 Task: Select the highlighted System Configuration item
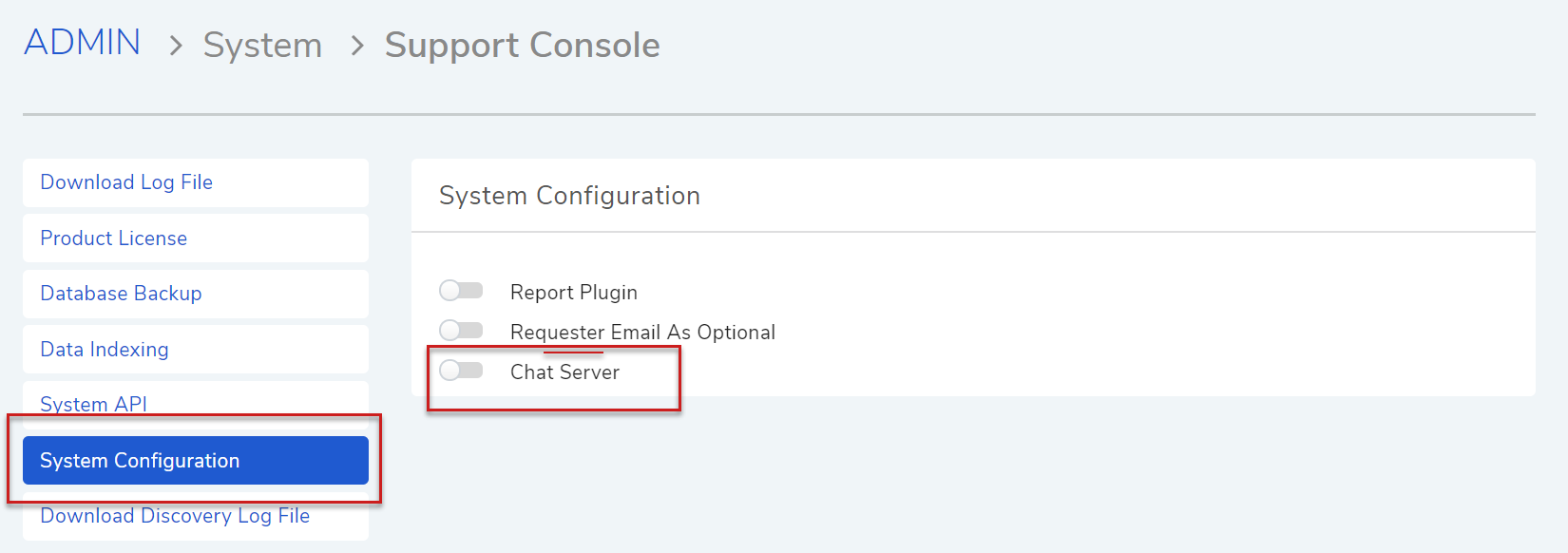point(196,461)
